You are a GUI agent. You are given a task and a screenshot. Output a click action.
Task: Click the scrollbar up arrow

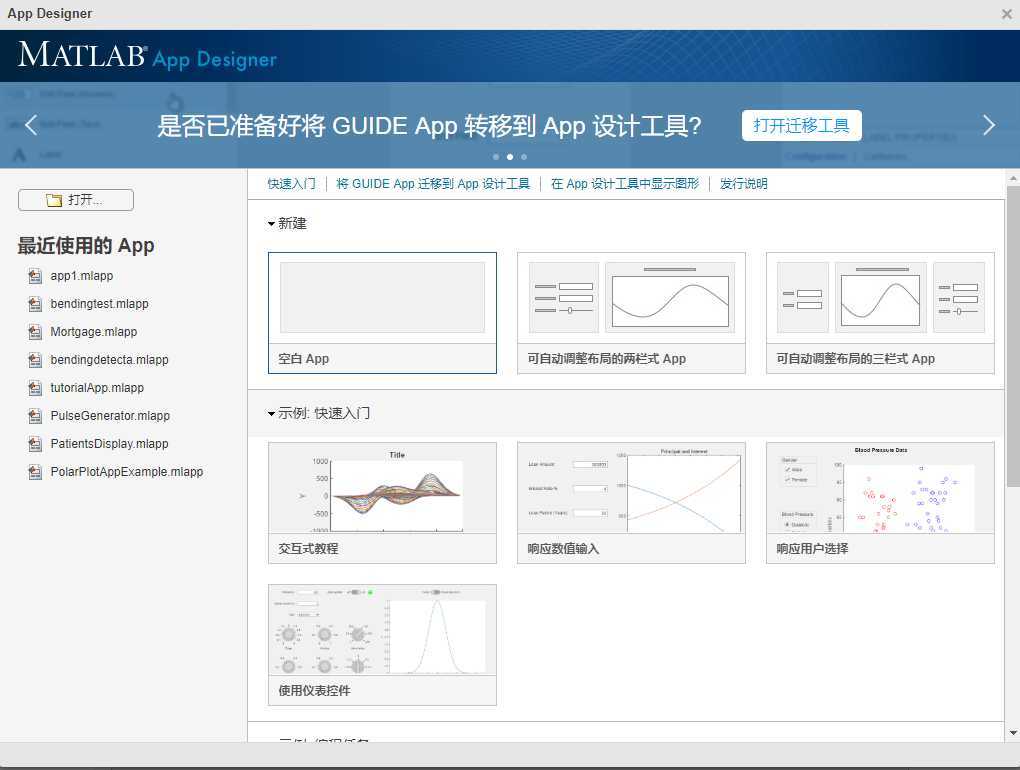coord(1013,178)
